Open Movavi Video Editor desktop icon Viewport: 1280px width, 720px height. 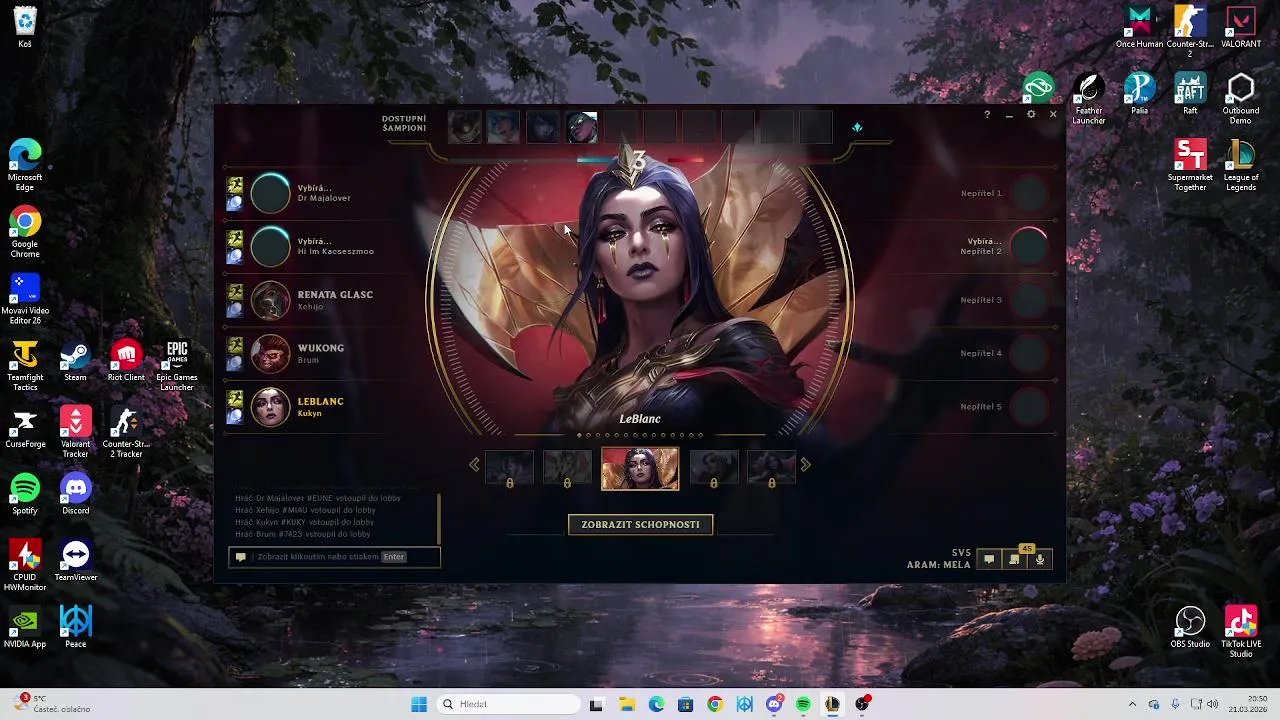tap(25, 299)
